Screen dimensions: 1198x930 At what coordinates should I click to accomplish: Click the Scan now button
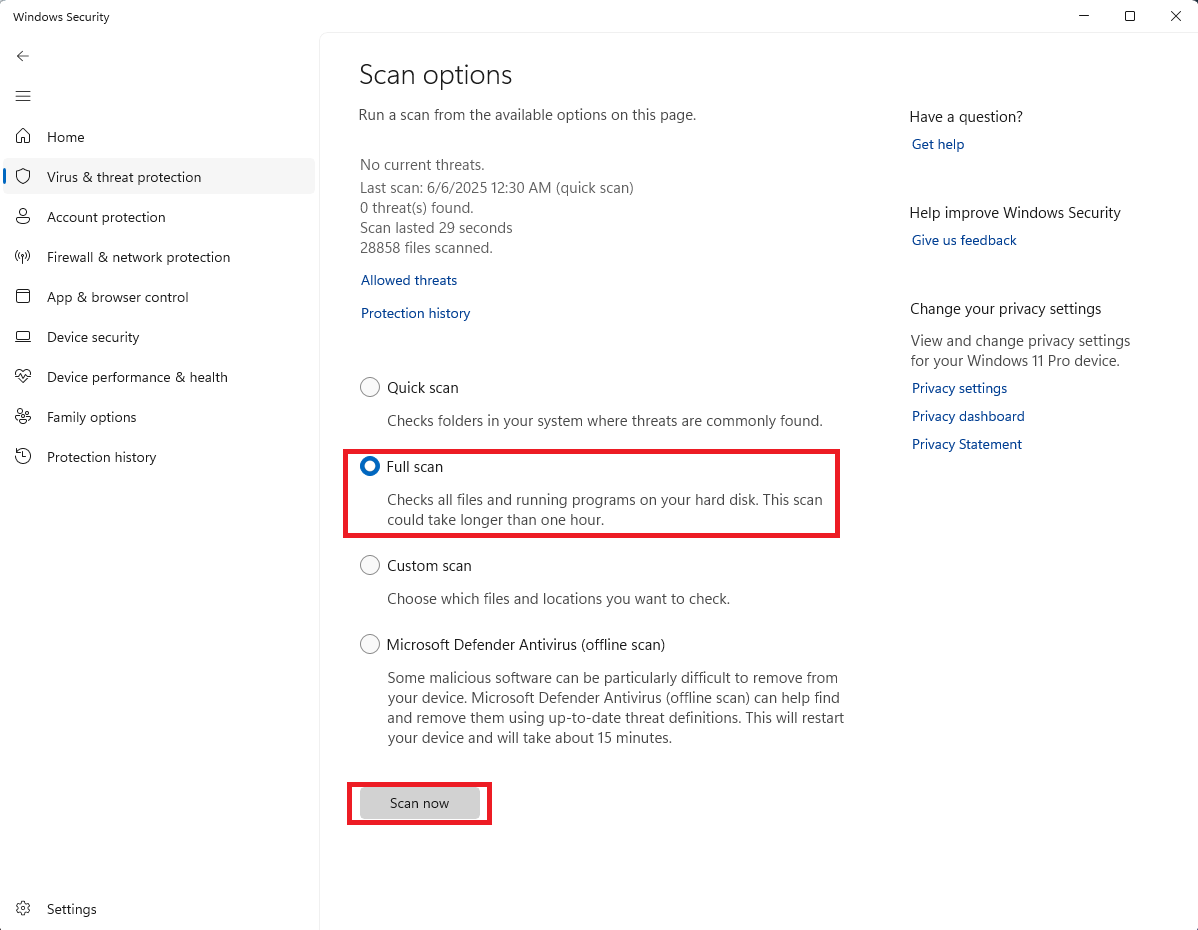419,803
